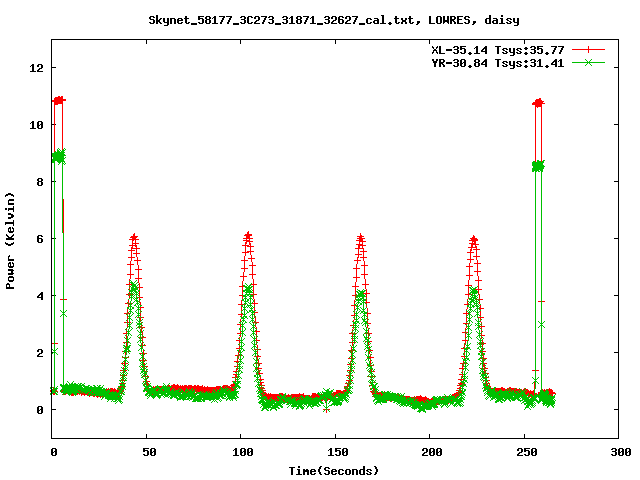This screenshot has width=640, height=480.
Task: Click the x-axis tick label 100
Action: [x=243, y=452]
